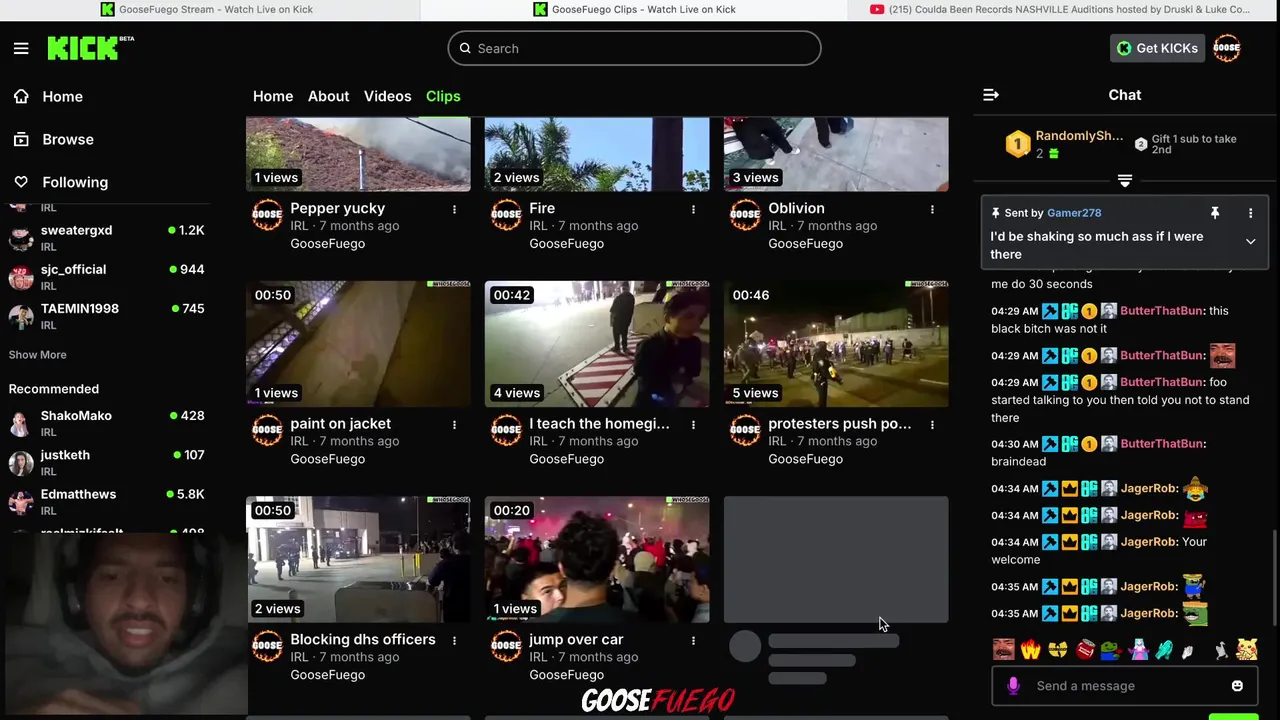Insert the Wu-Tang logo emote
Image resolution: width=1280 pixels, height=720 pixels.
pyautogui.click(x=1058, y=650)
